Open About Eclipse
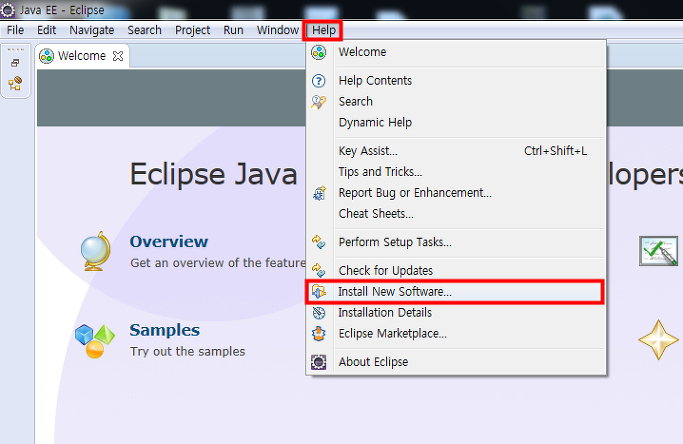683x444 pixels. click(456, 362)
